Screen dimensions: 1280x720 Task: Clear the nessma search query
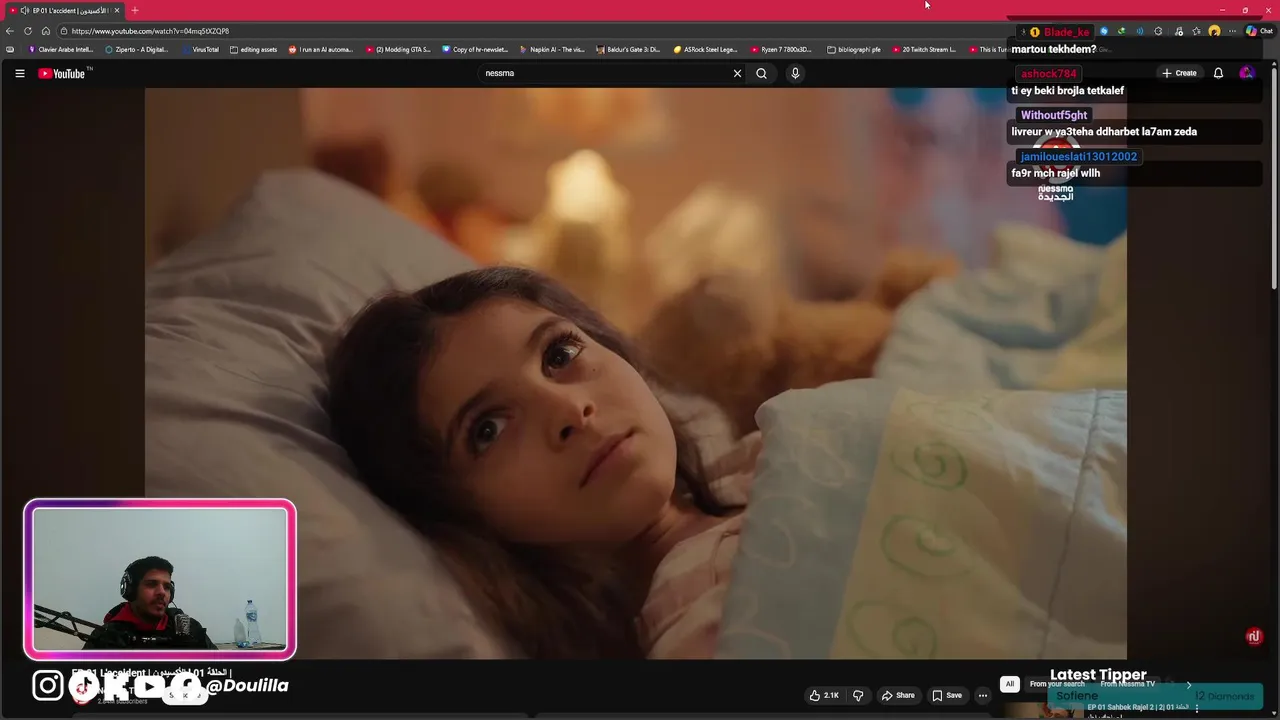(x=737, y=73)
